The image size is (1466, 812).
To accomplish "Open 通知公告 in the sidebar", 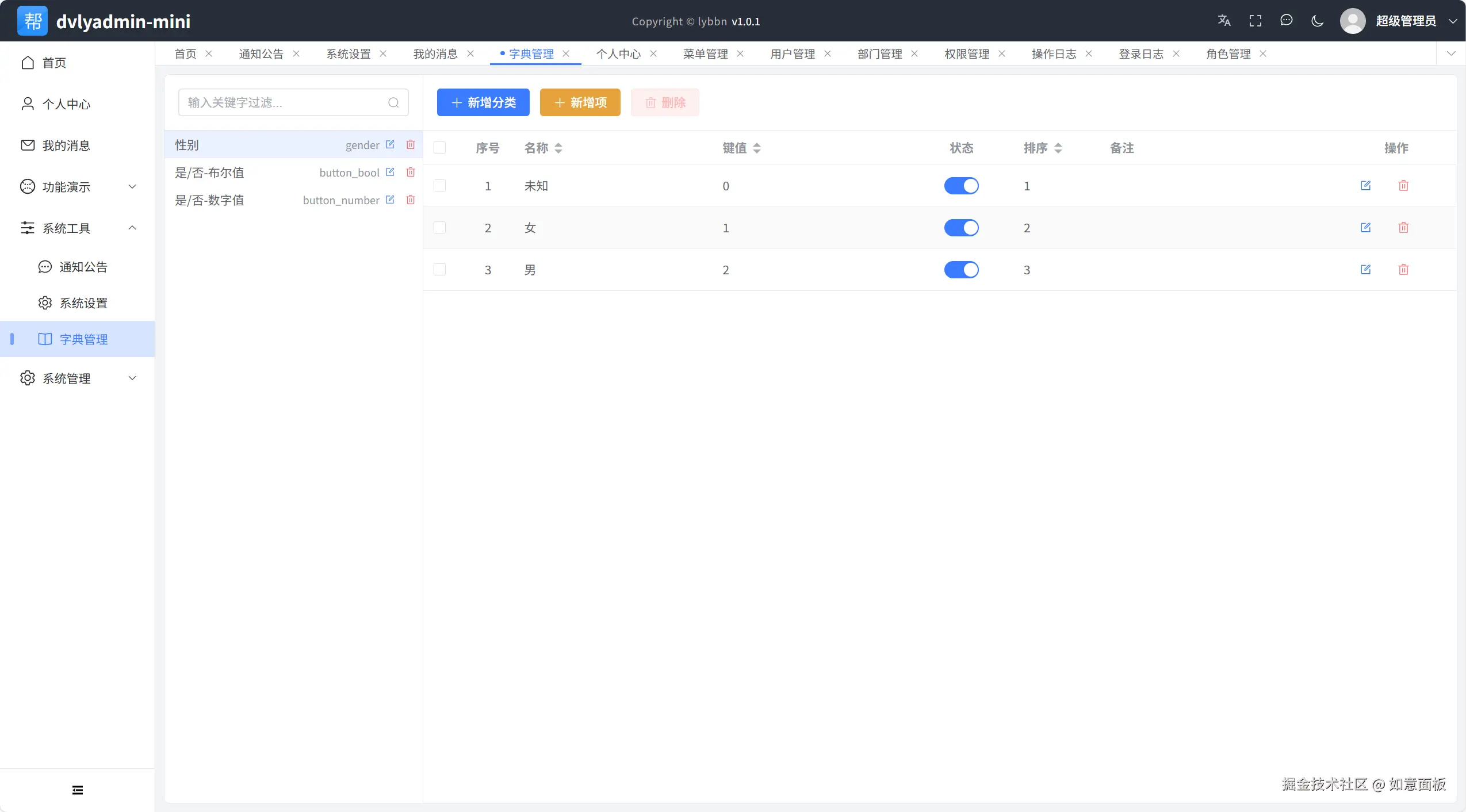I will click(83, 267).
